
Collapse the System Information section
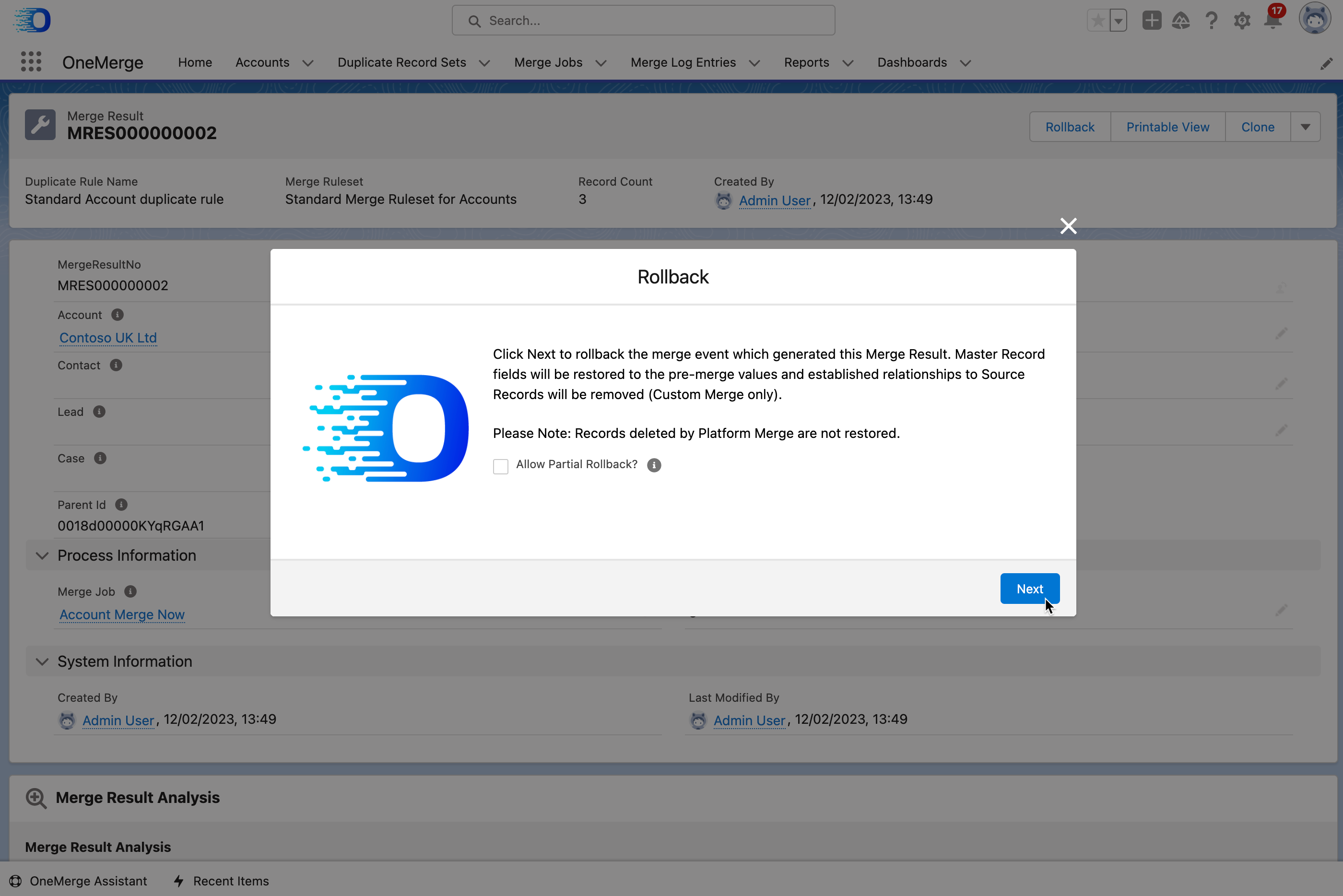(42, 661)
